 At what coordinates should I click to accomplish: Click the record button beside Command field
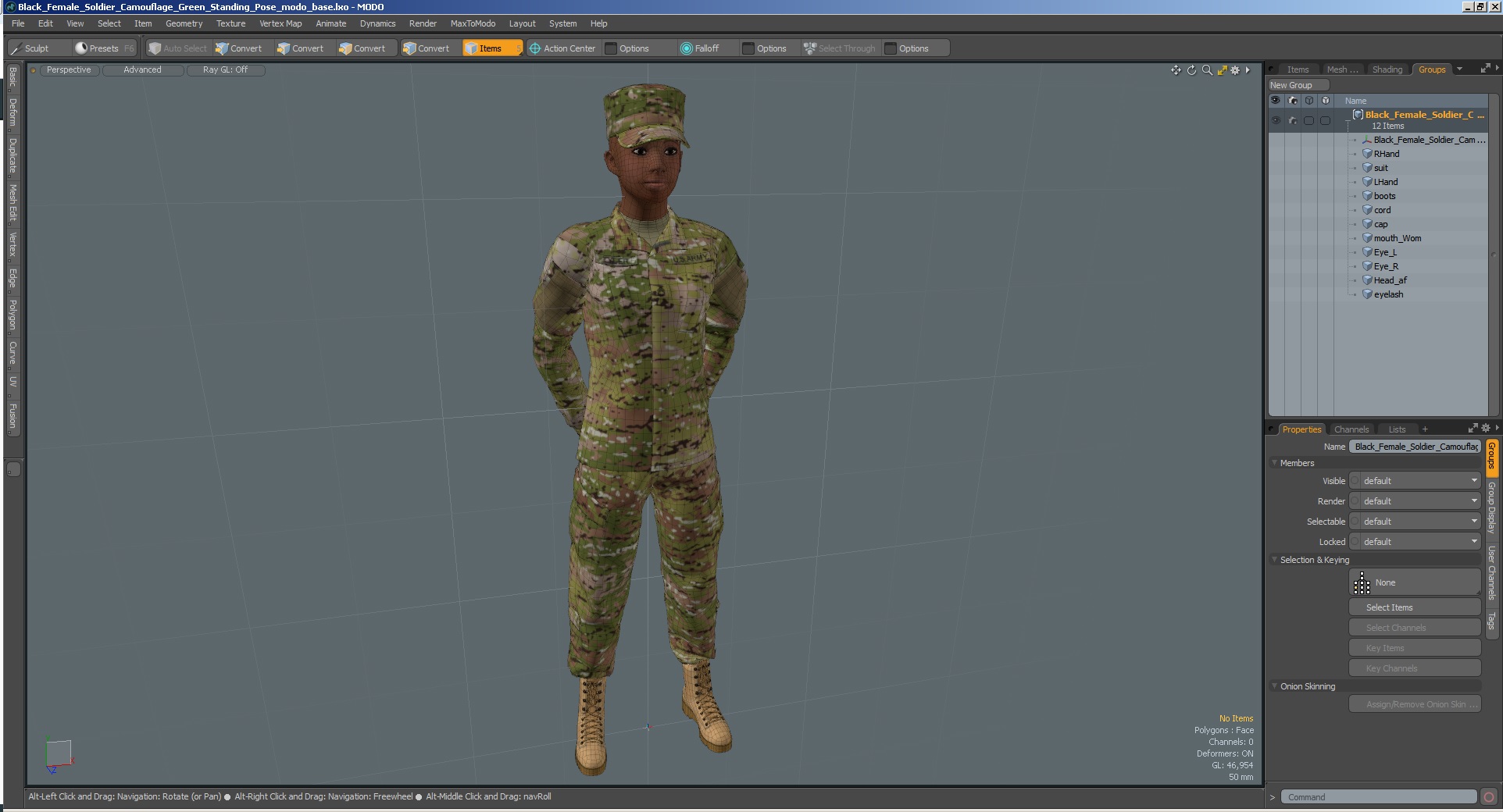pos(1489,797)
